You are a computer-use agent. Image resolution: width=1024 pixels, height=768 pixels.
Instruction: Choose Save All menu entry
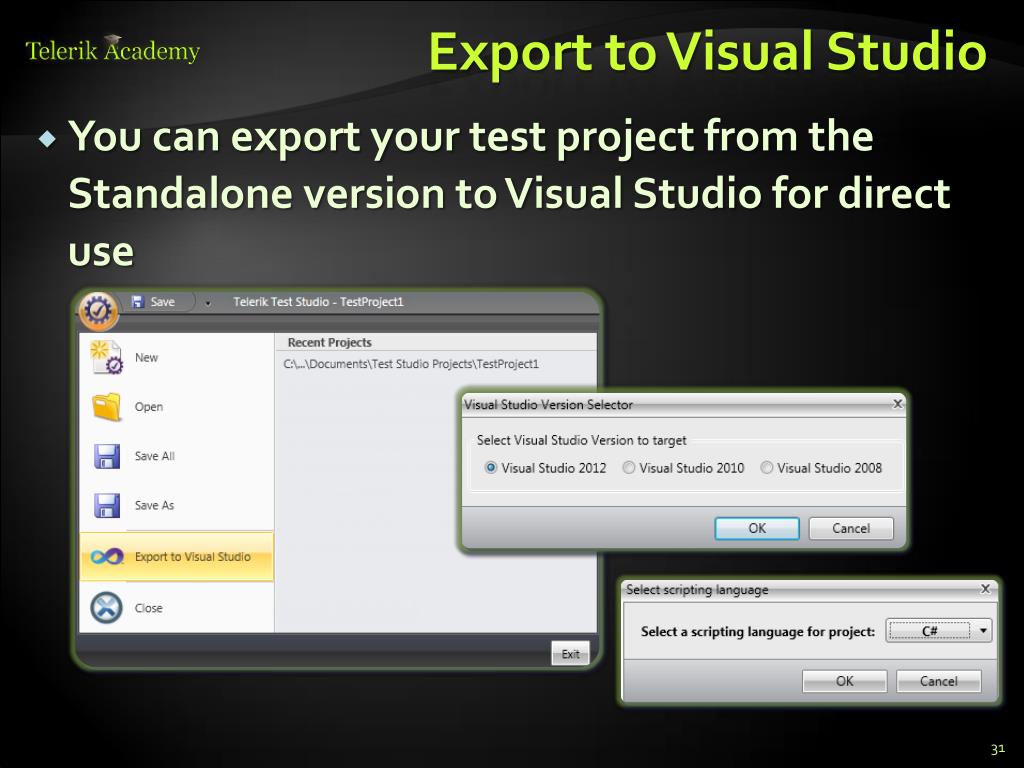coord(176,456)
